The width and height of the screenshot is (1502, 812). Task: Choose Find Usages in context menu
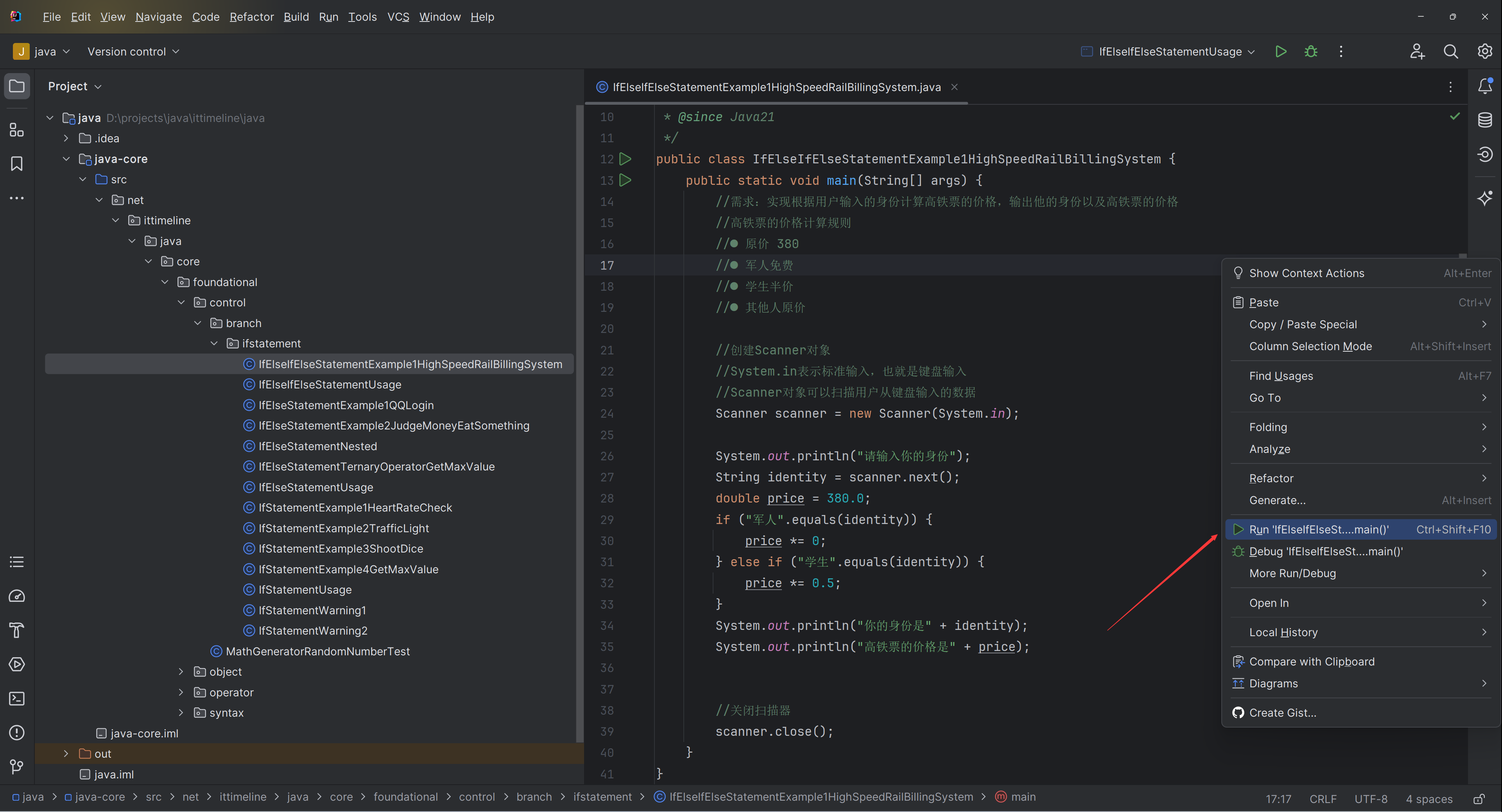click(x=1360, y=376)
